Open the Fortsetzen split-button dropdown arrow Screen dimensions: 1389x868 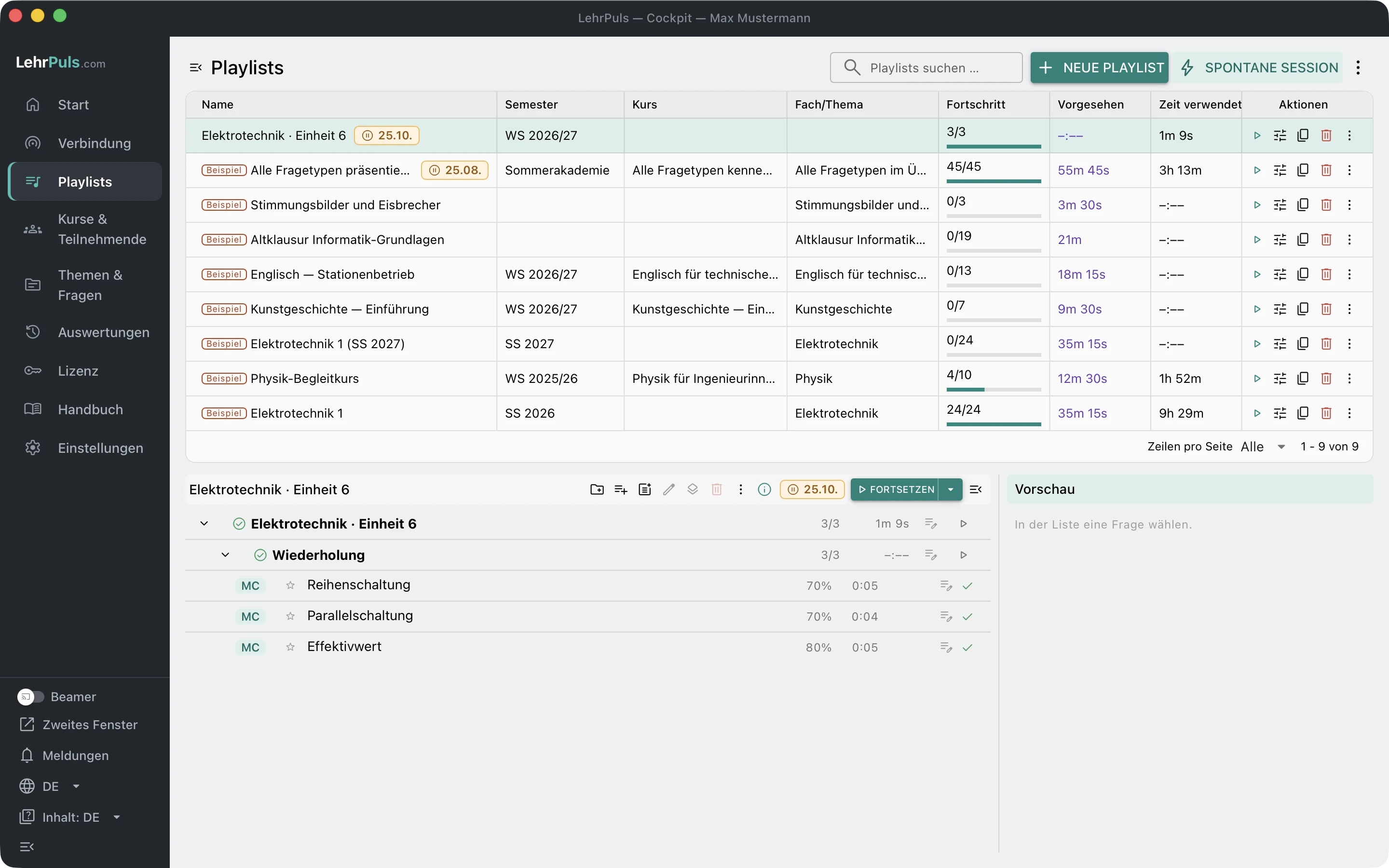click(x=951, y=489)
